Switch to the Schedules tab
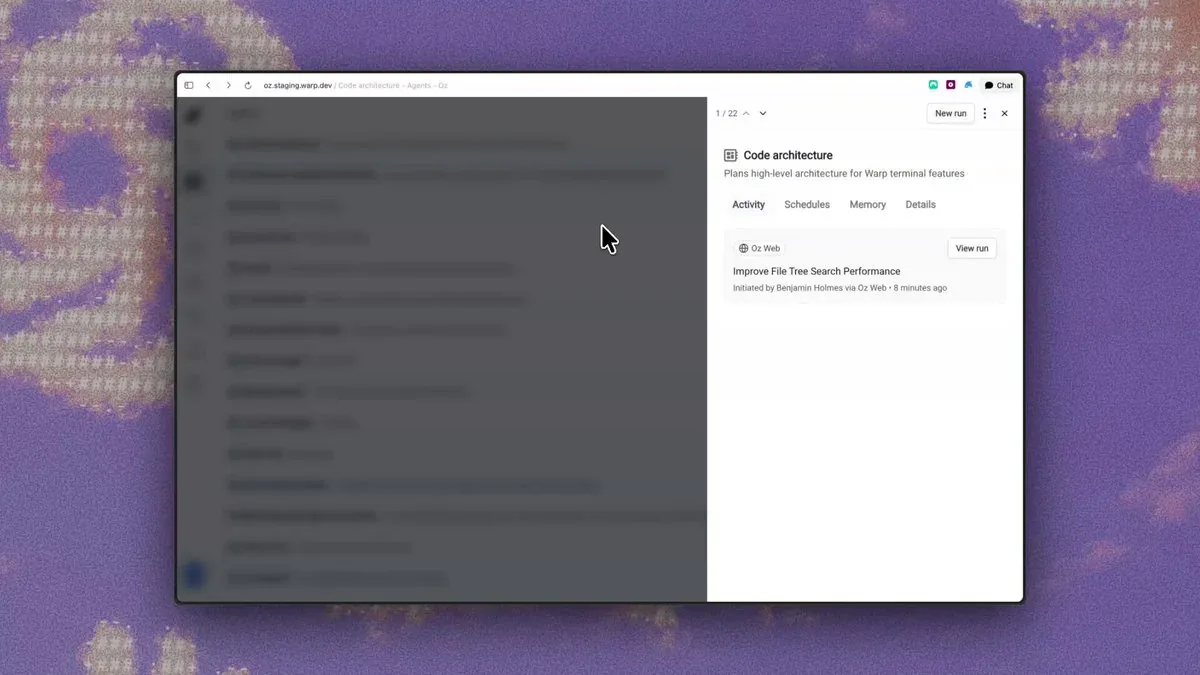This screenshot has height=675, width=1200. 807,205
